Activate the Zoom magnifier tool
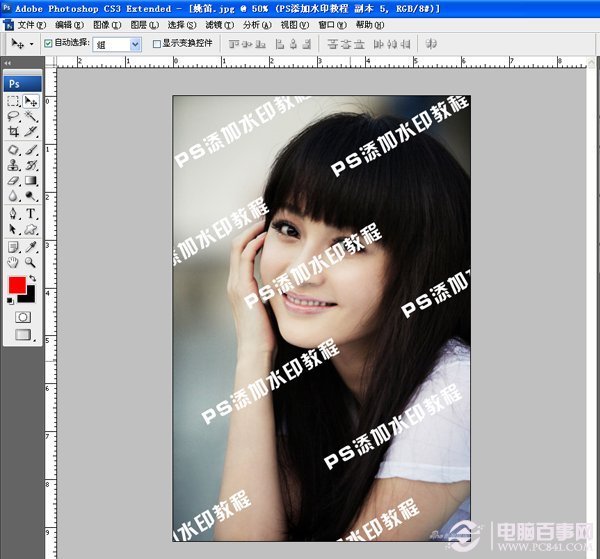 click(x=31, y=262)
